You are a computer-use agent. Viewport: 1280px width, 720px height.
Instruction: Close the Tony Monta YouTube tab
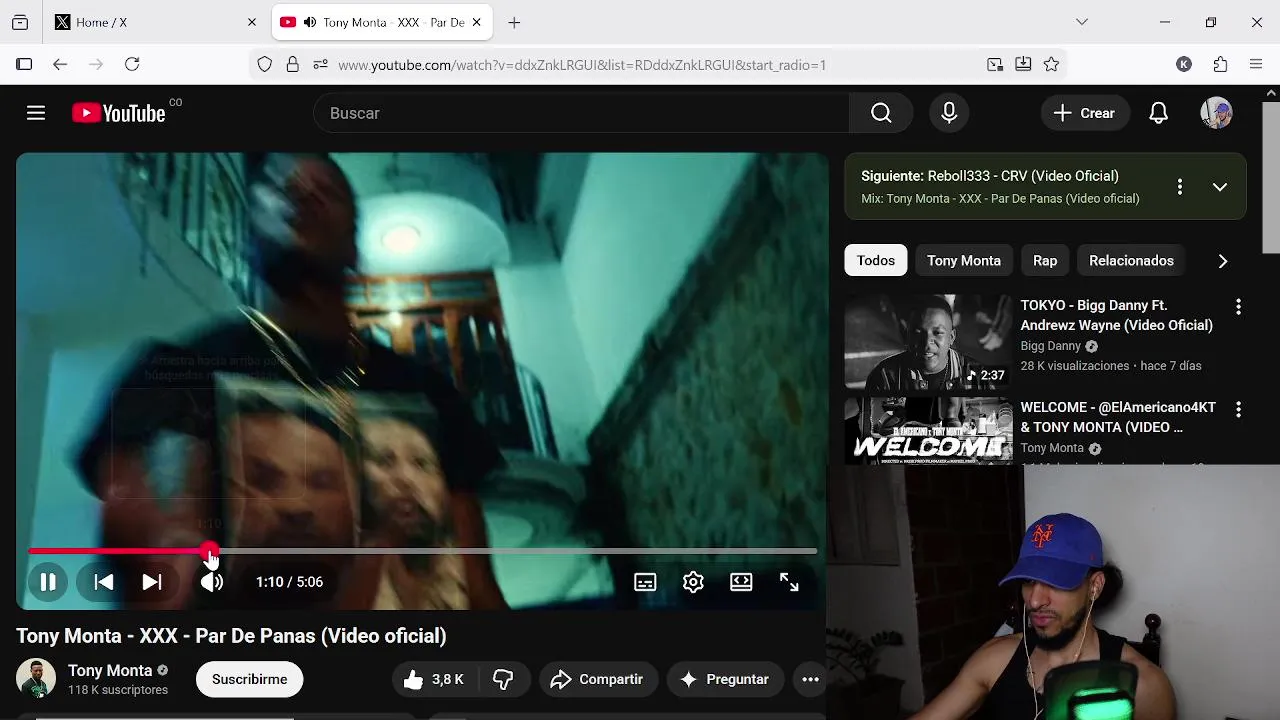pos(477,22)
